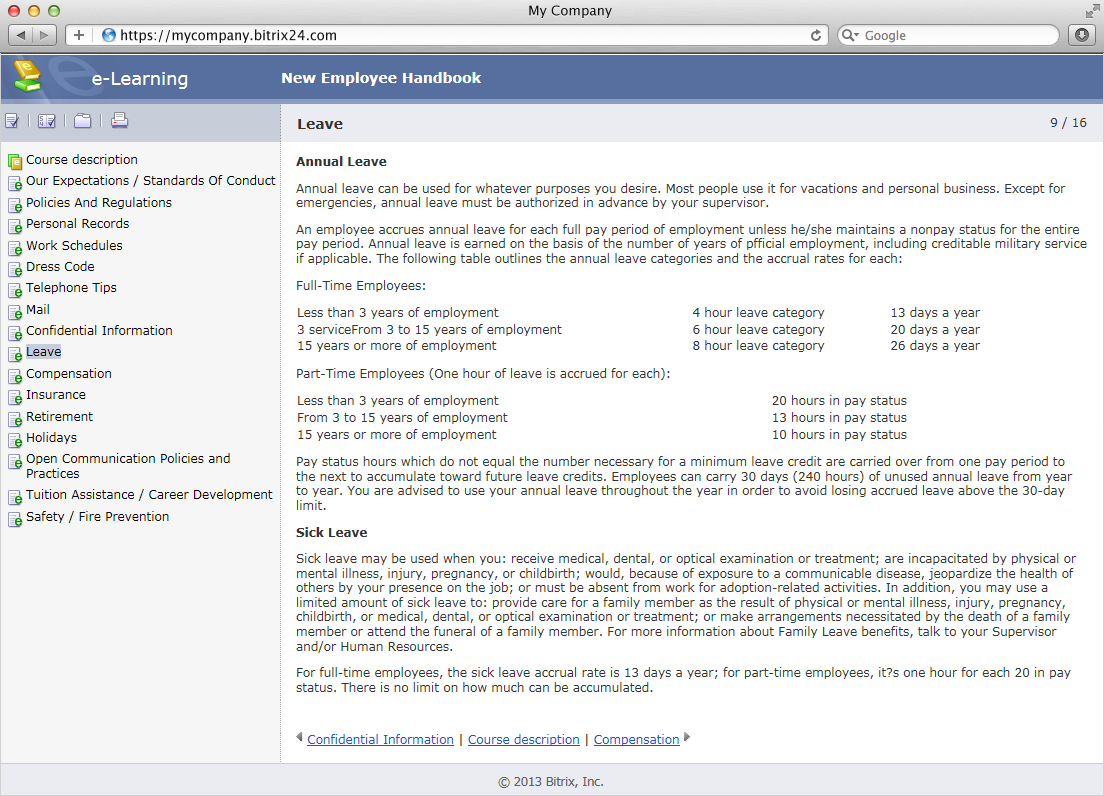Select Safety / Fire Prevention in sidebar
The height and width of the screenshot is (796, 1104).
(97, 517)
